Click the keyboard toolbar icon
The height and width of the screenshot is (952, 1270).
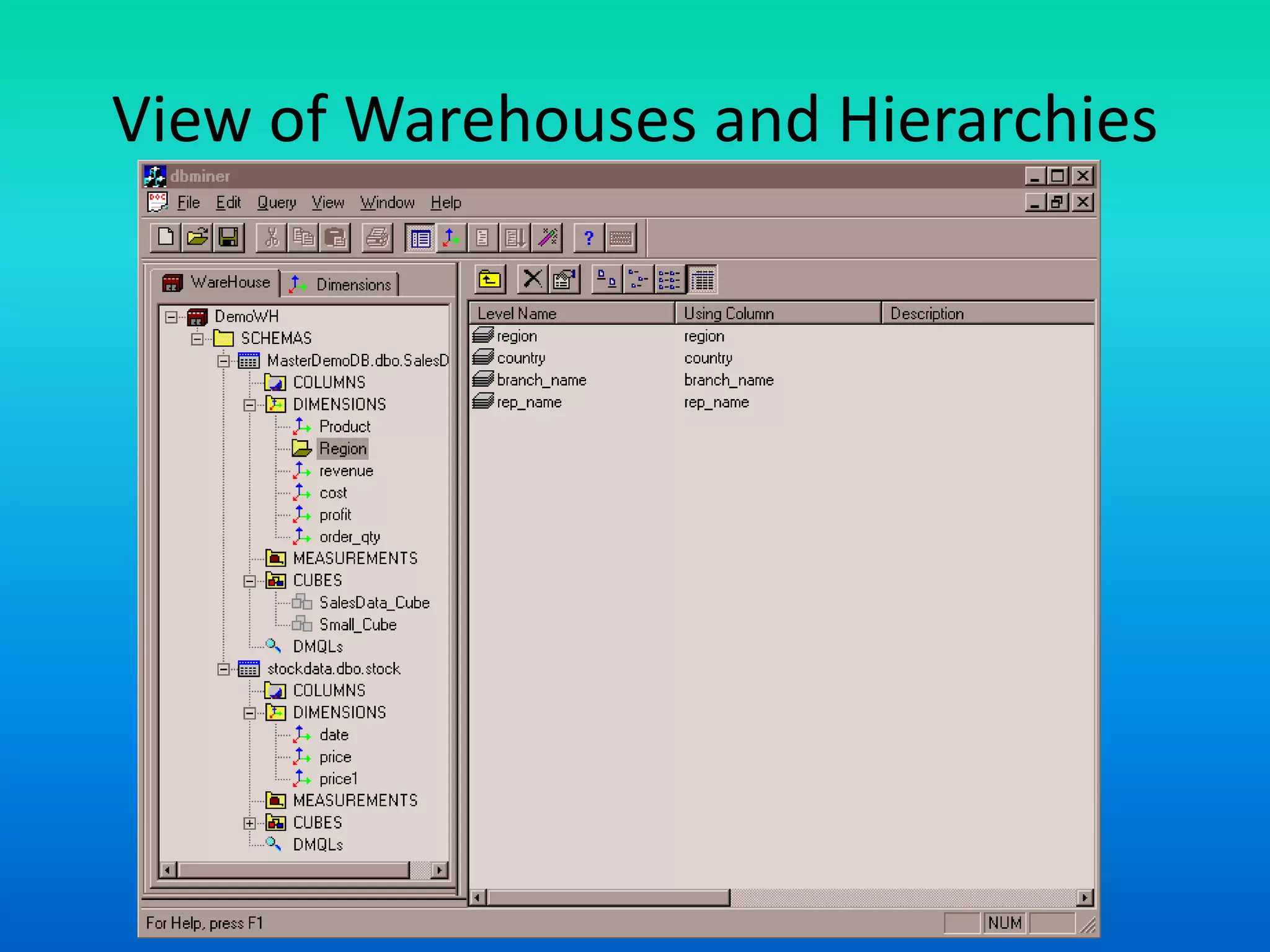pos(621,238)
